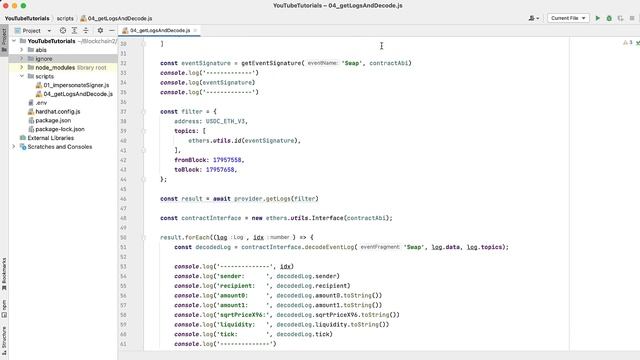Screen dimensions: 640x360
Task: Open the Project side tool window tab
Action: coord(4,40)
